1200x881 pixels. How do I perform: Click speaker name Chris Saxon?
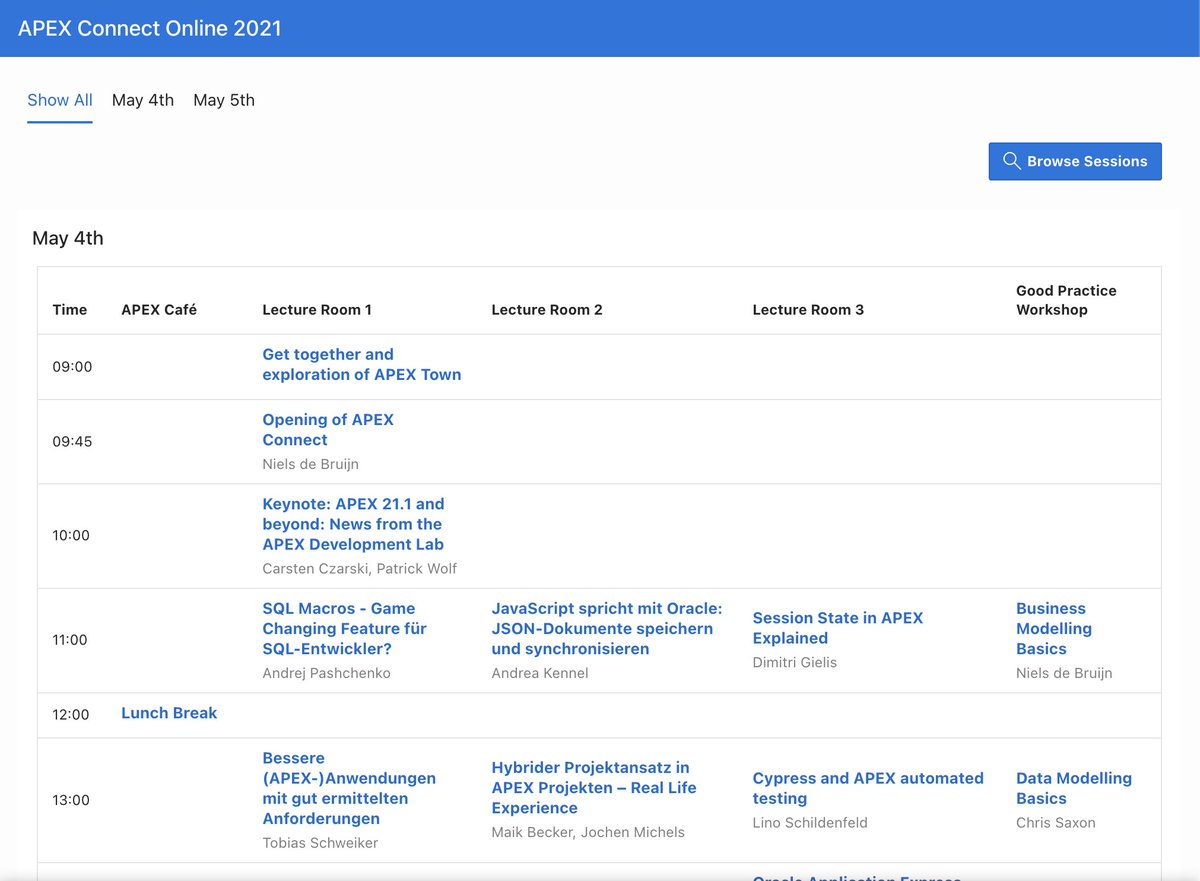coord(1056,823)
